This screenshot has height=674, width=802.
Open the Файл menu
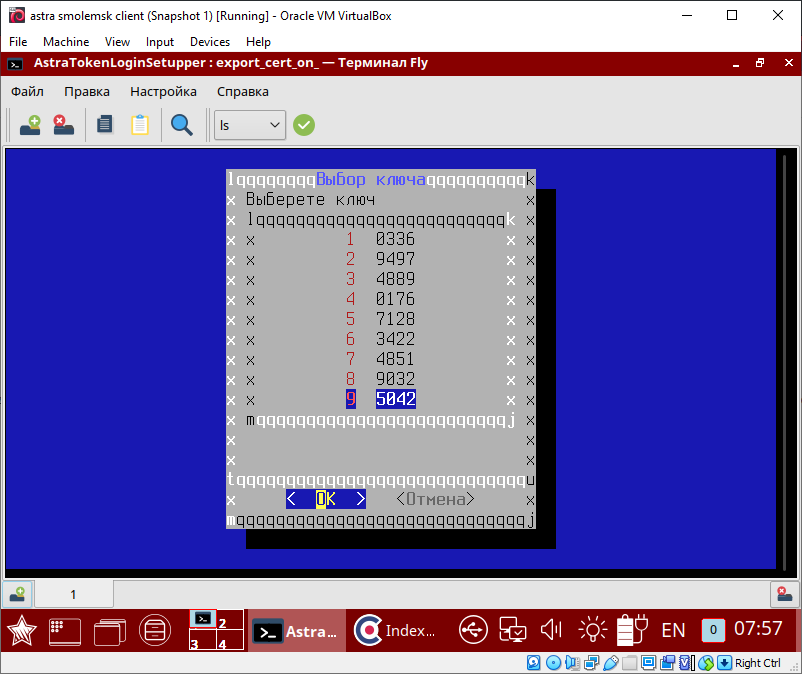27,92
